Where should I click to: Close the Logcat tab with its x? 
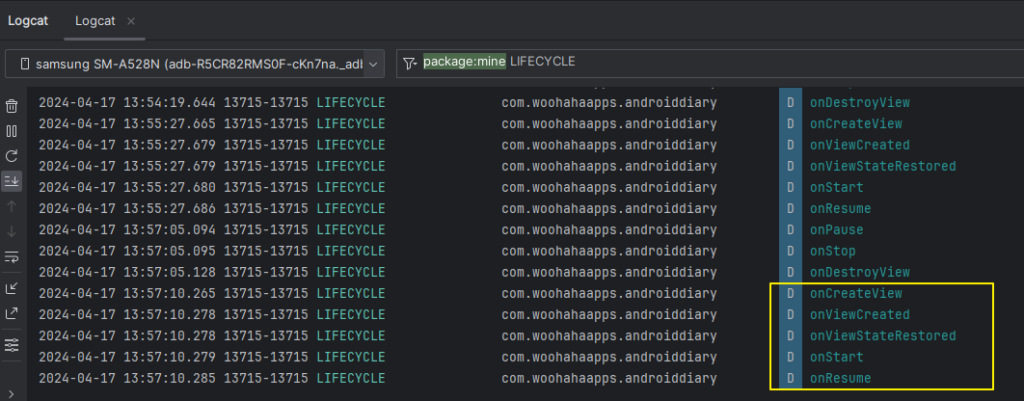click(x=131, y=21)
